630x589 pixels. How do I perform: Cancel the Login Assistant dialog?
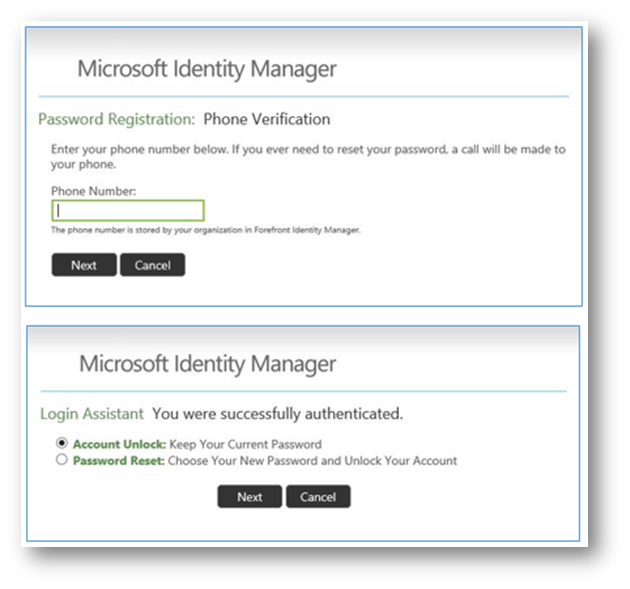point(318,497)
